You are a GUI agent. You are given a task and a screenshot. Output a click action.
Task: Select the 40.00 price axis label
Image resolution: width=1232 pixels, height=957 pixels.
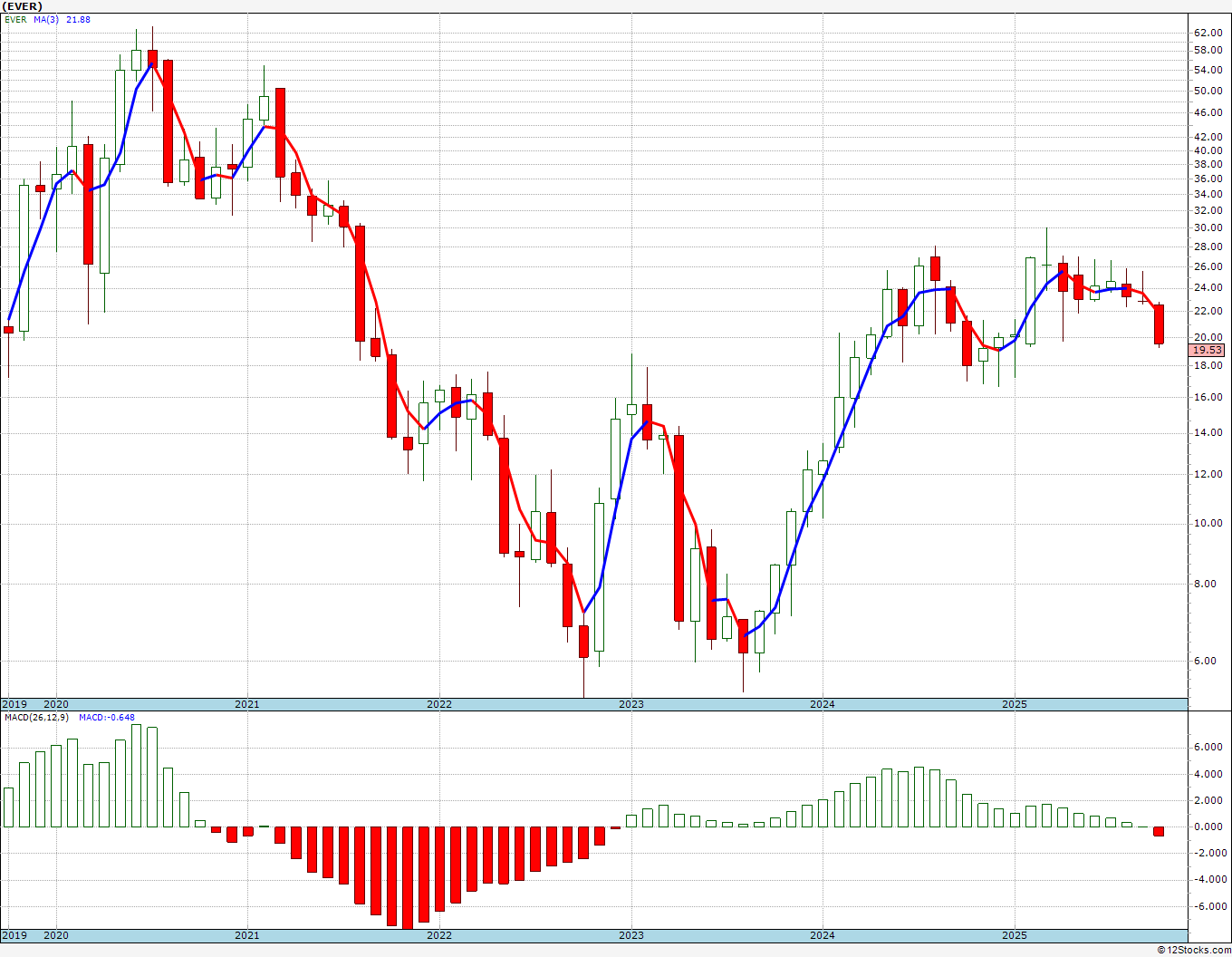coord(1208,150)
